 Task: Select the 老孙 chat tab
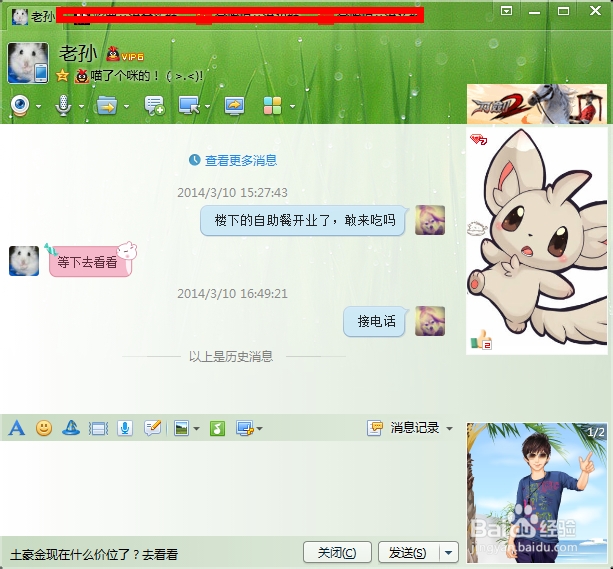click(33, 16)
